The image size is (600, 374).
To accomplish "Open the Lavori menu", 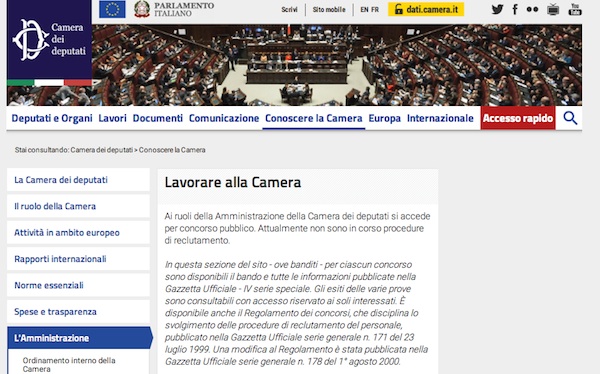I will [x=112, y=118].
